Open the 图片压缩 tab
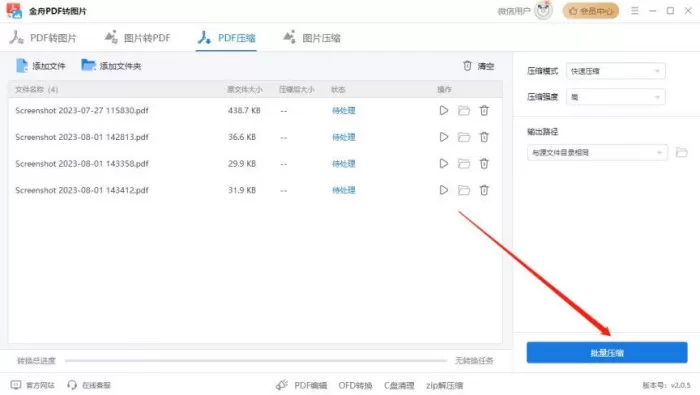Screen dimensions: 700x395 click(x=312, y=38)
